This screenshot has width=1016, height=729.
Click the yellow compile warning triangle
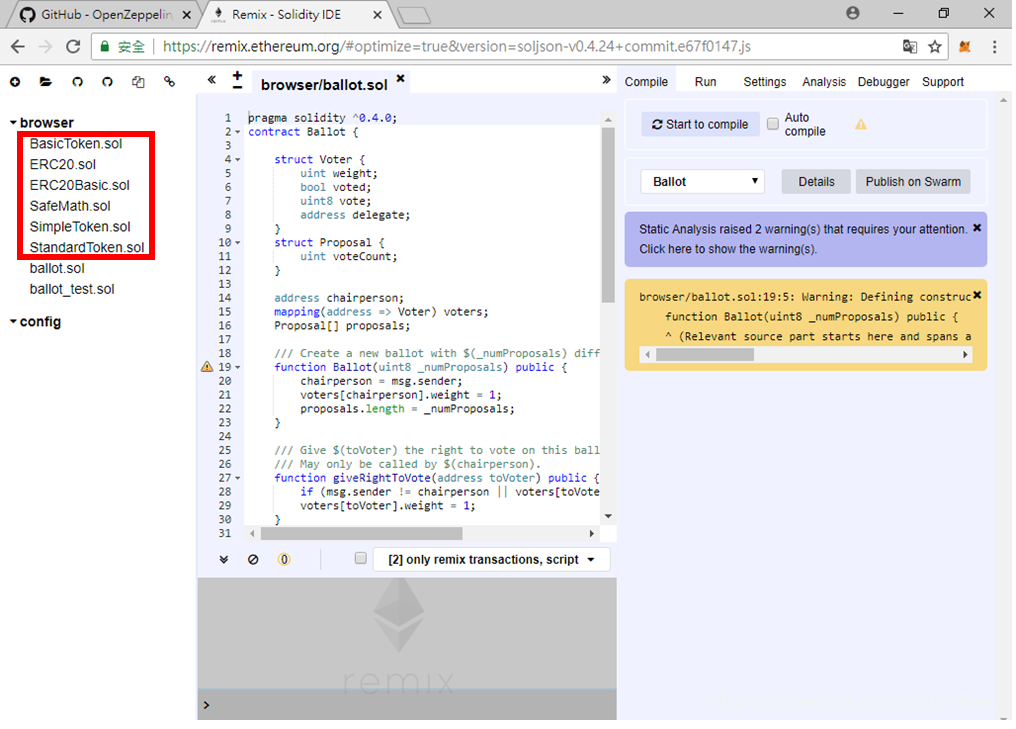coord(860,124)
